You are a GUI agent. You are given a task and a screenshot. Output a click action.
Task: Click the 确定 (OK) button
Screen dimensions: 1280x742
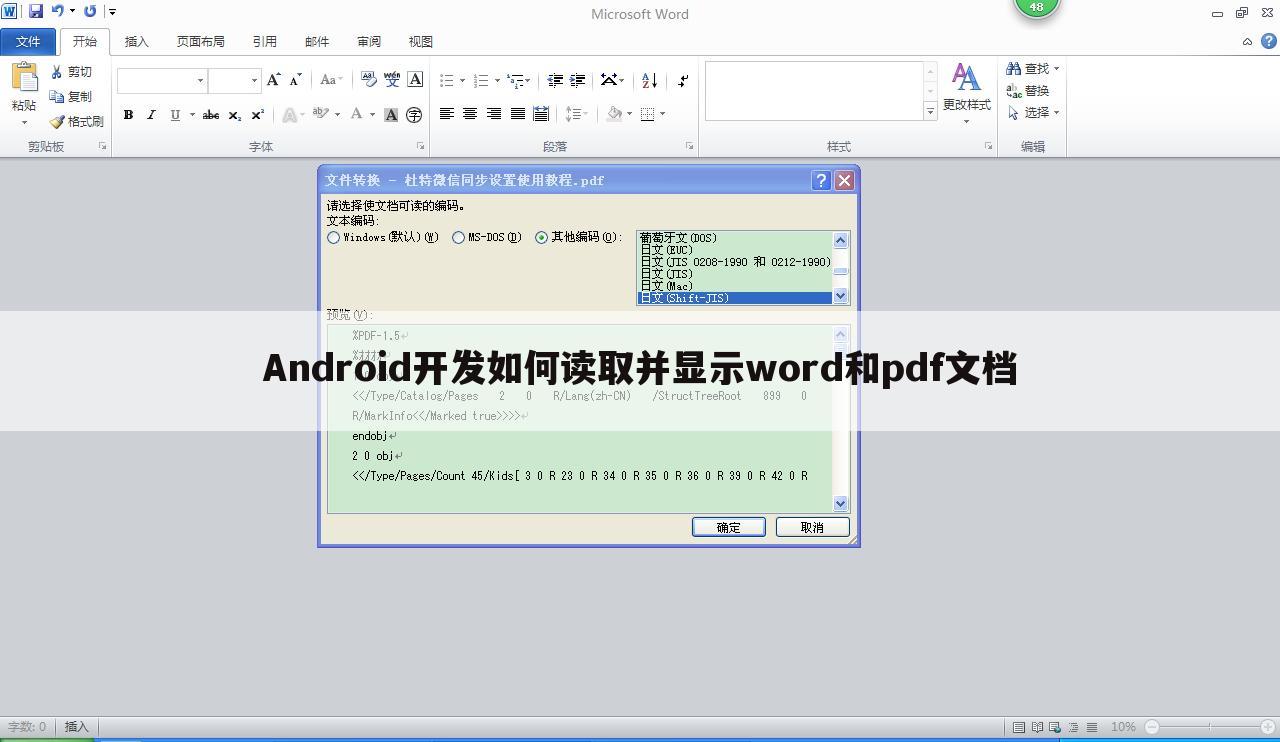pyautogui.click(x=729, y=527)
